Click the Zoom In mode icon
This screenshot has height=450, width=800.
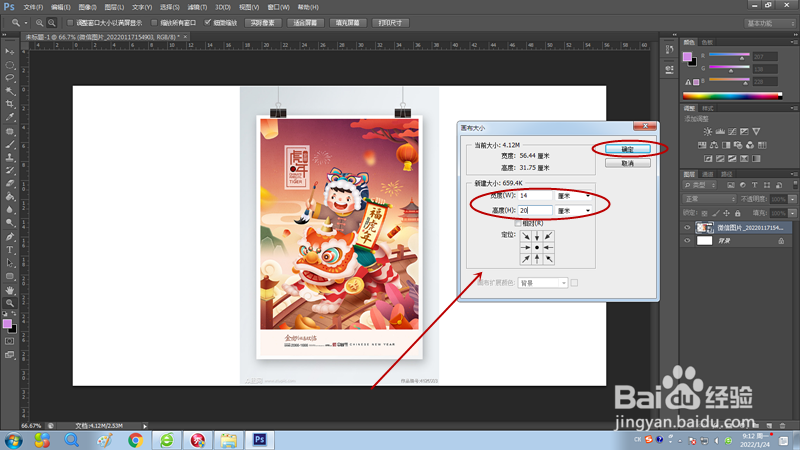click(39, 23)
